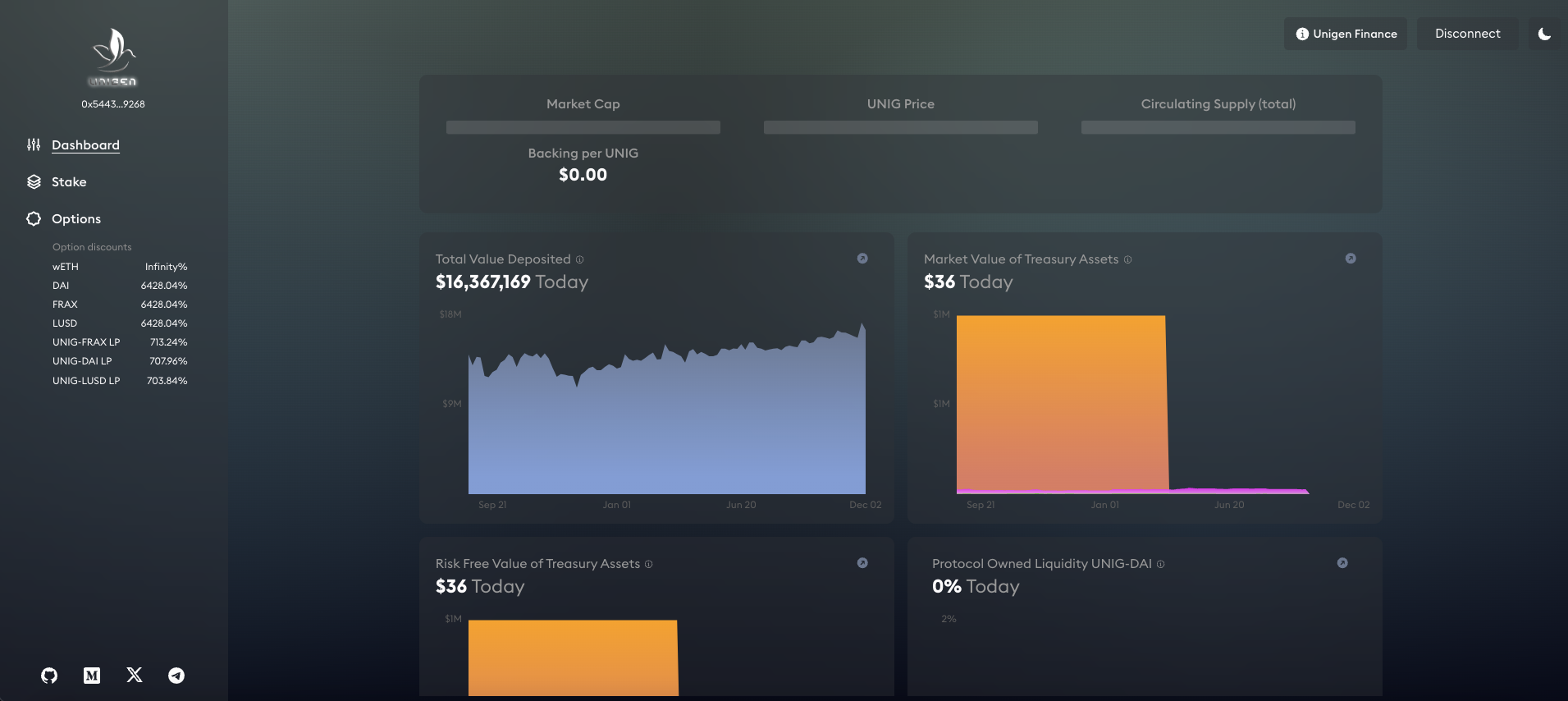Show info for Risk Free Value

(648, 564)
